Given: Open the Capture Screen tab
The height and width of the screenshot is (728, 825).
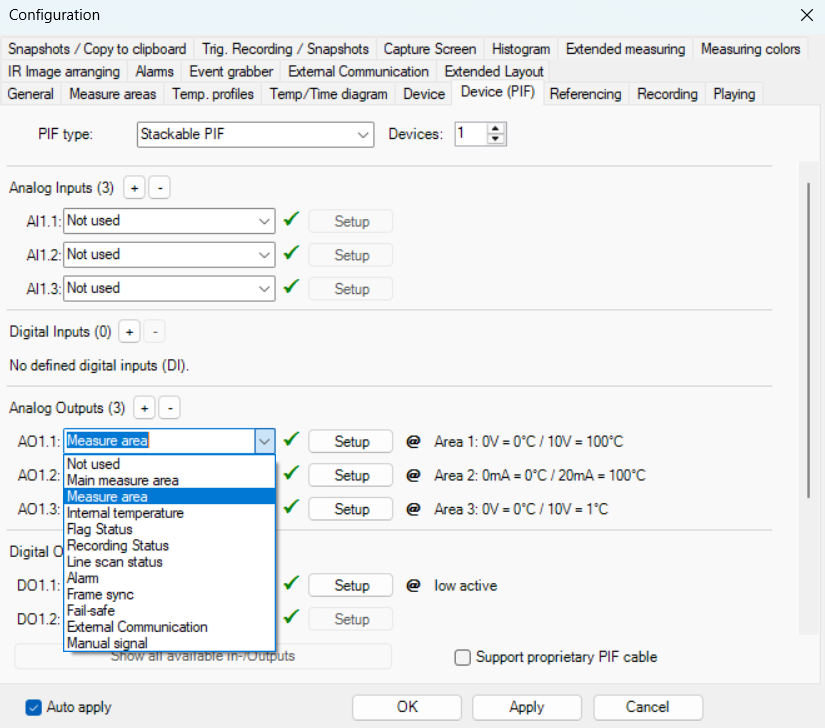Looking at the screenshot, I should [x=429, y=49].
